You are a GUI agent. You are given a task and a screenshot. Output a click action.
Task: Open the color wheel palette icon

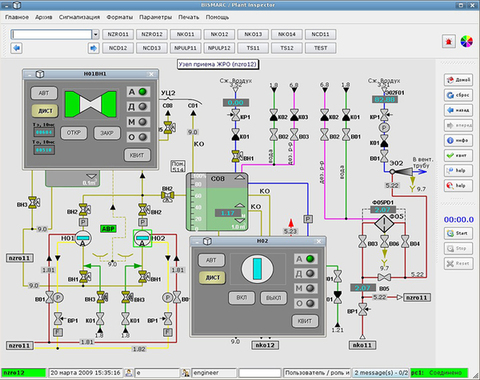pyautogui.click(x=466, y=42)
